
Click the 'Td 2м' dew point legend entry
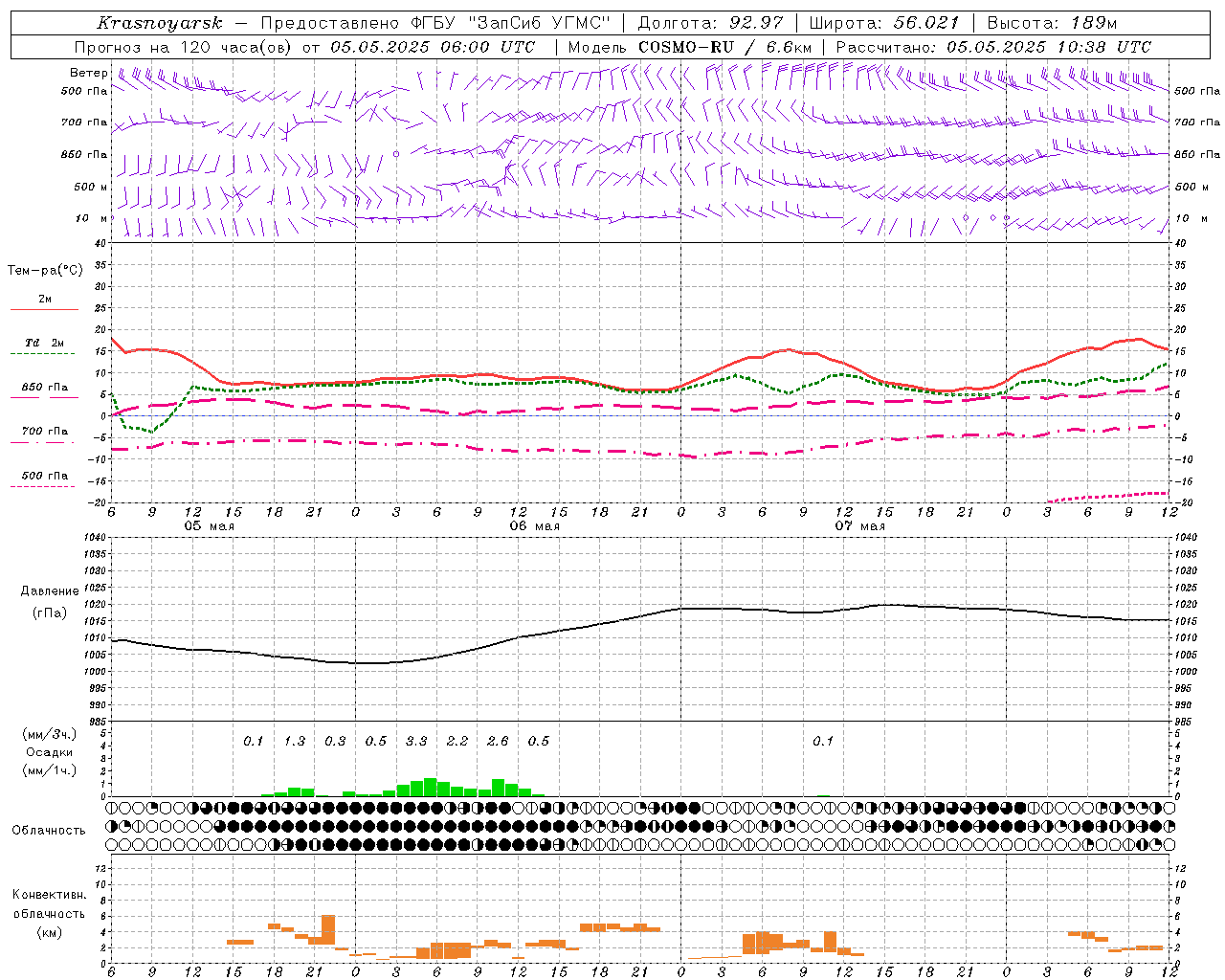point(45,343)
